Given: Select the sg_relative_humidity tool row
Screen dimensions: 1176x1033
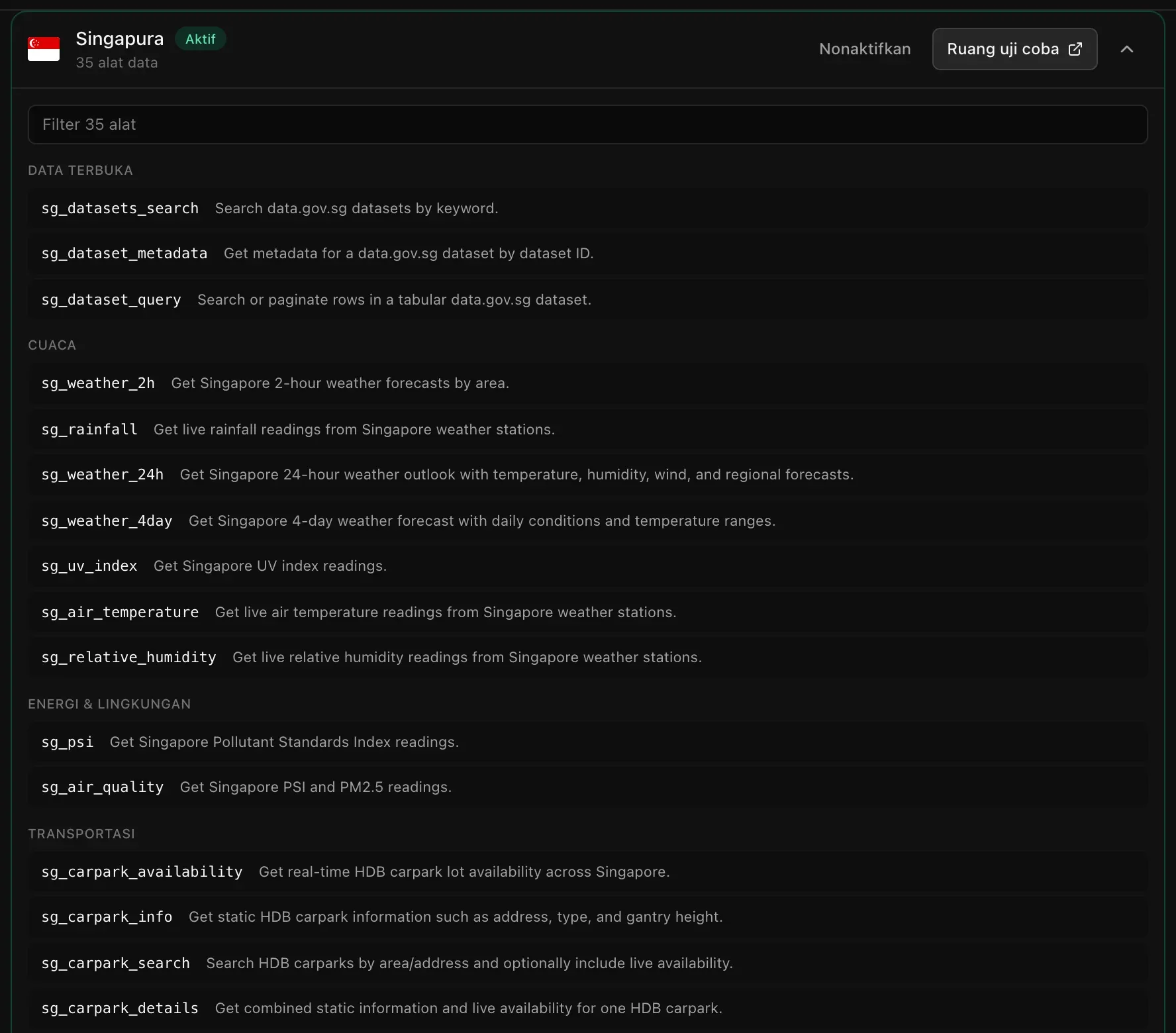Looking at the screenshot, I should 588,658.
